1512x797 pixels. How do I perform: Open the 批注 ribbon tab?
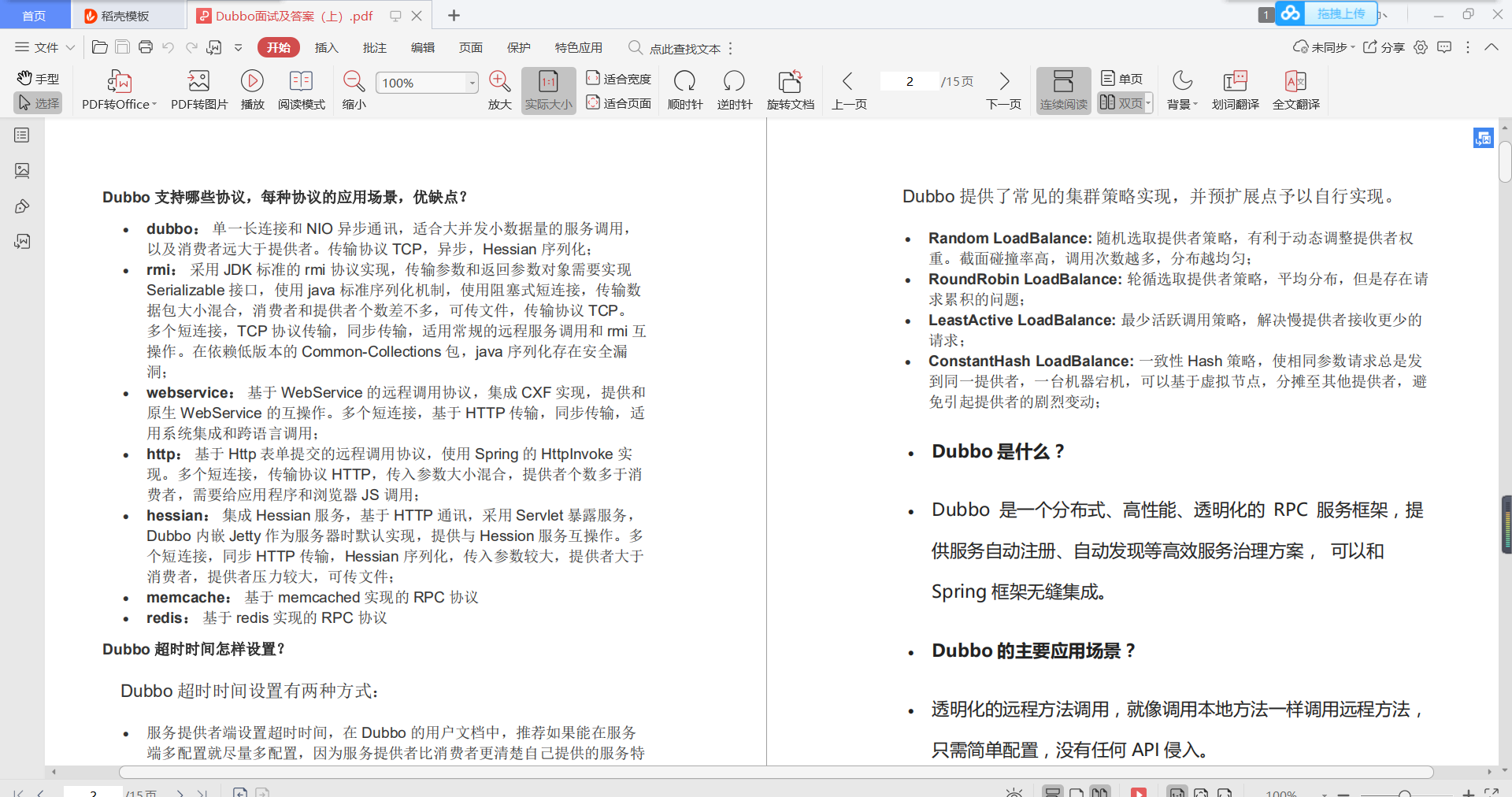375,47
